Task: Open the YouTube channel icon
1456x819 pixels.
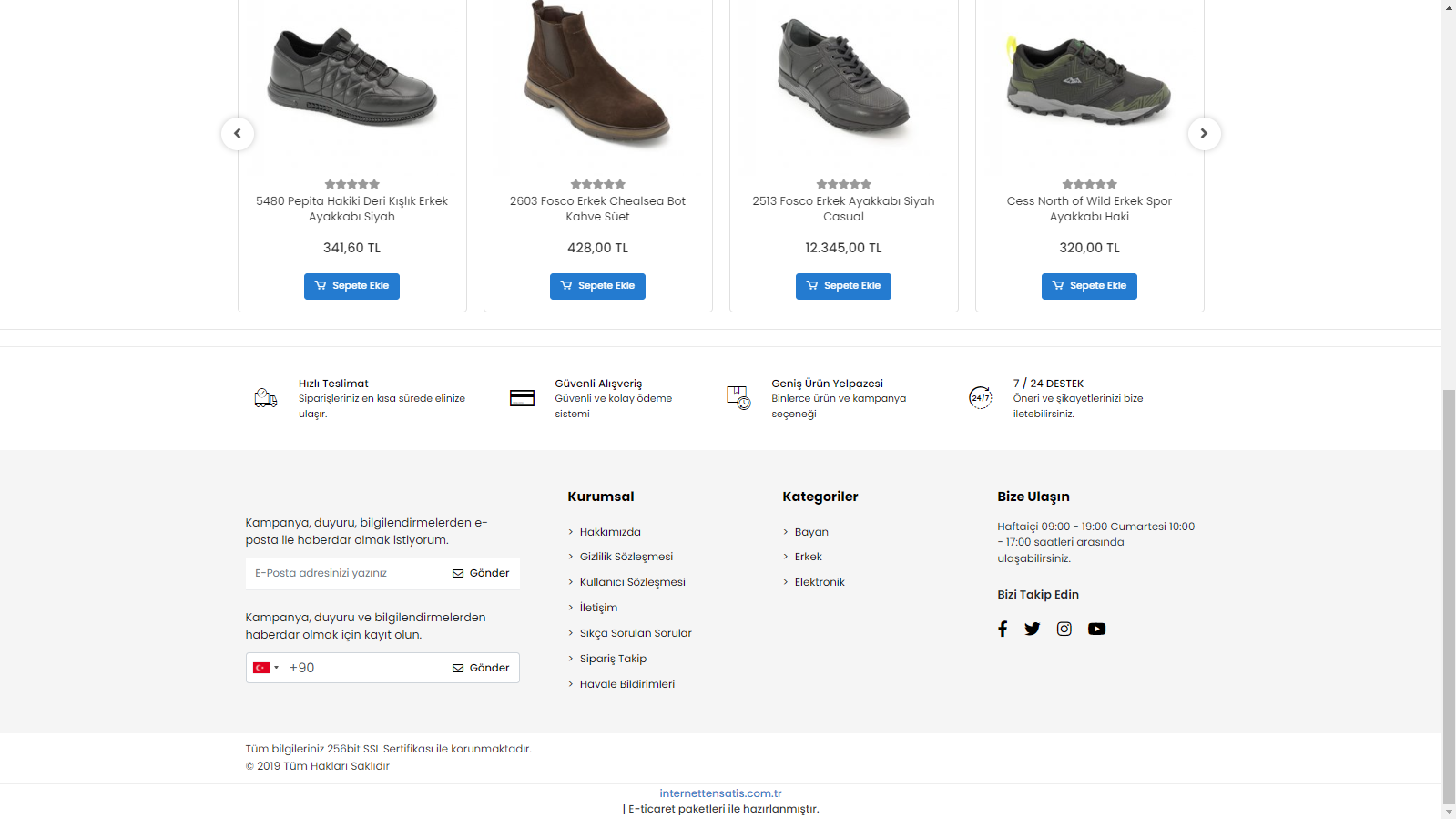Action: (1096, 629)
